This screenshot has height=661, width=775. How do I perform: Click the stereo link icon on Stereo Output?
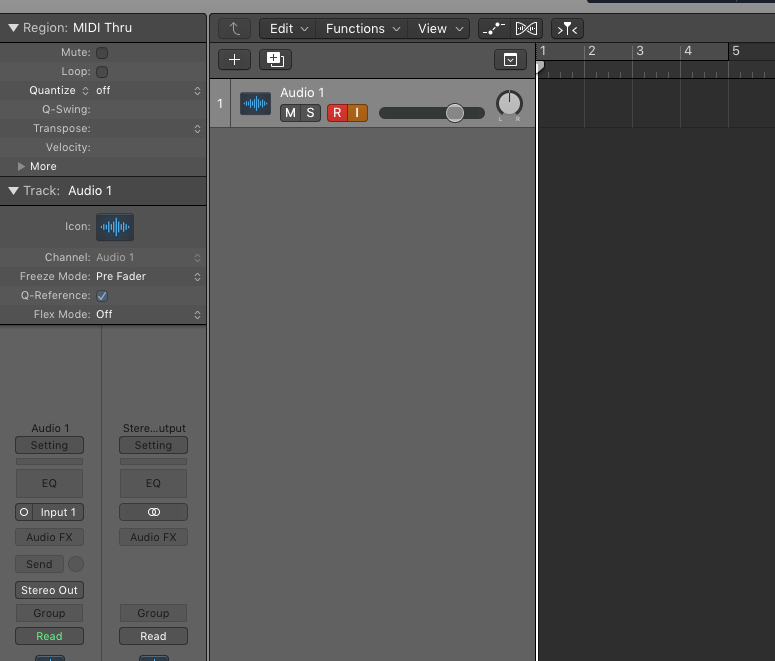(153, 512)
